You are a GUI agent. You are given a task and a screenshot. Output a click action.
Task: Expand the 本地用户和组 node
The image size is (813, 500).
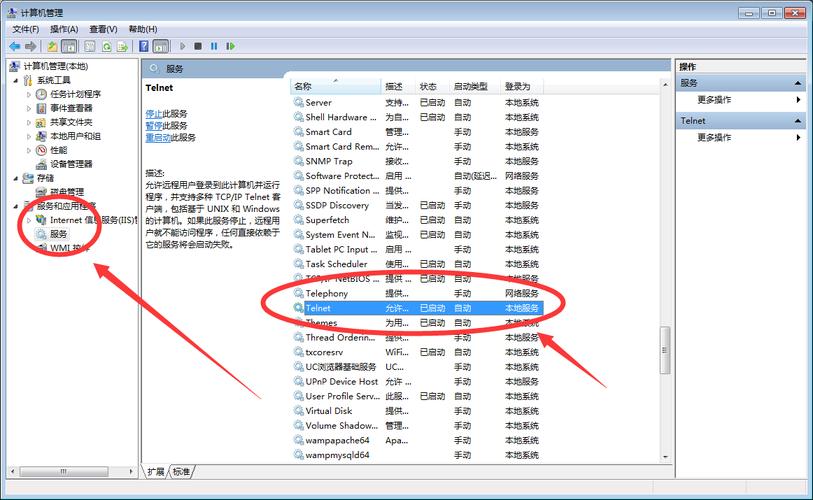tap(29, 136)
